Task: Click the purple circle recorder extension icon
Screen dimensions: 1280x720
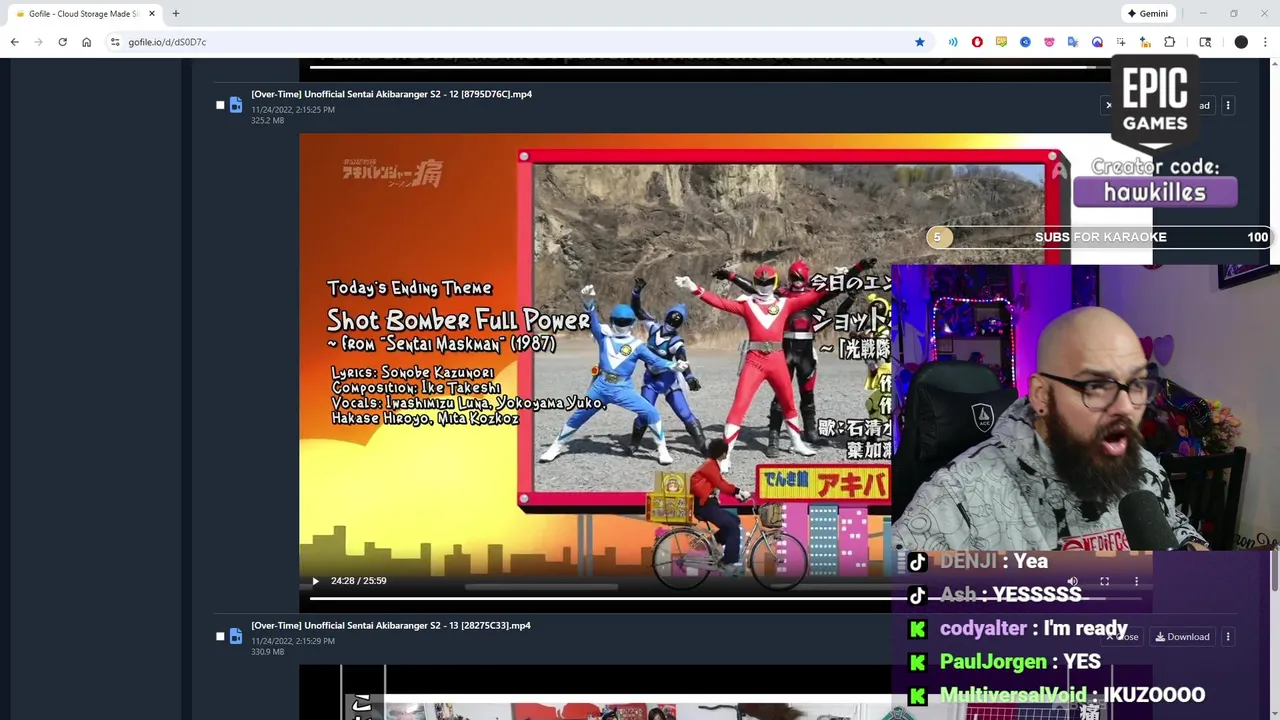Action: (x=1097, y=42)
